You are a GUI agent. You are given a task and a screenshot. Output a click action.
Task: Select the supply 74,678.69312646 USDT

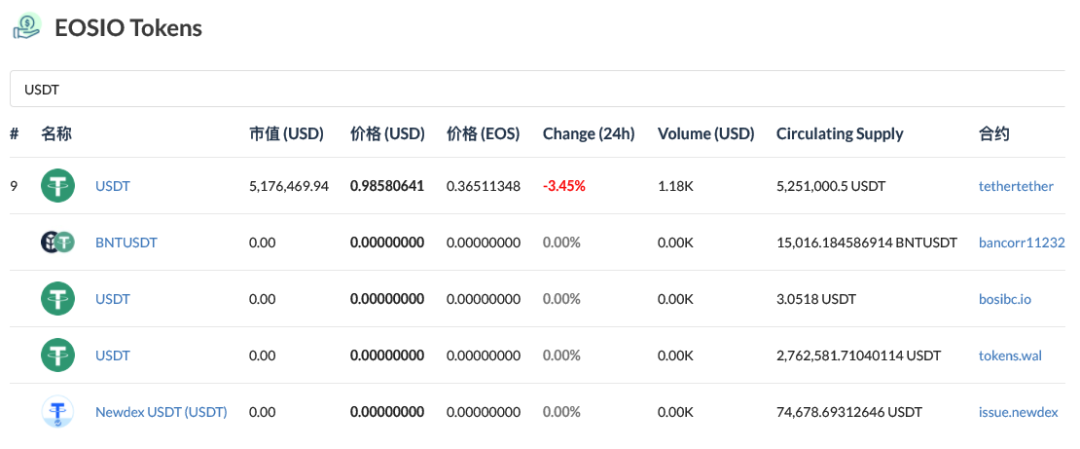click(849, 412)
